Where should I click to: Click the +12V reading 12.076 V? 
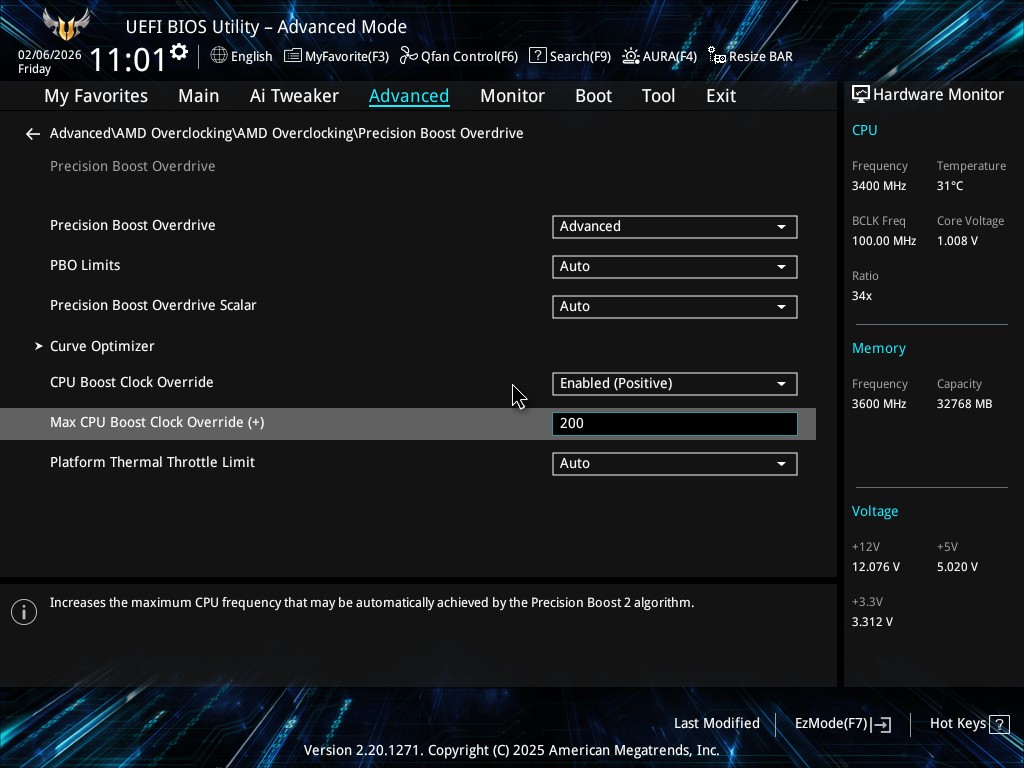coord(876,567)
